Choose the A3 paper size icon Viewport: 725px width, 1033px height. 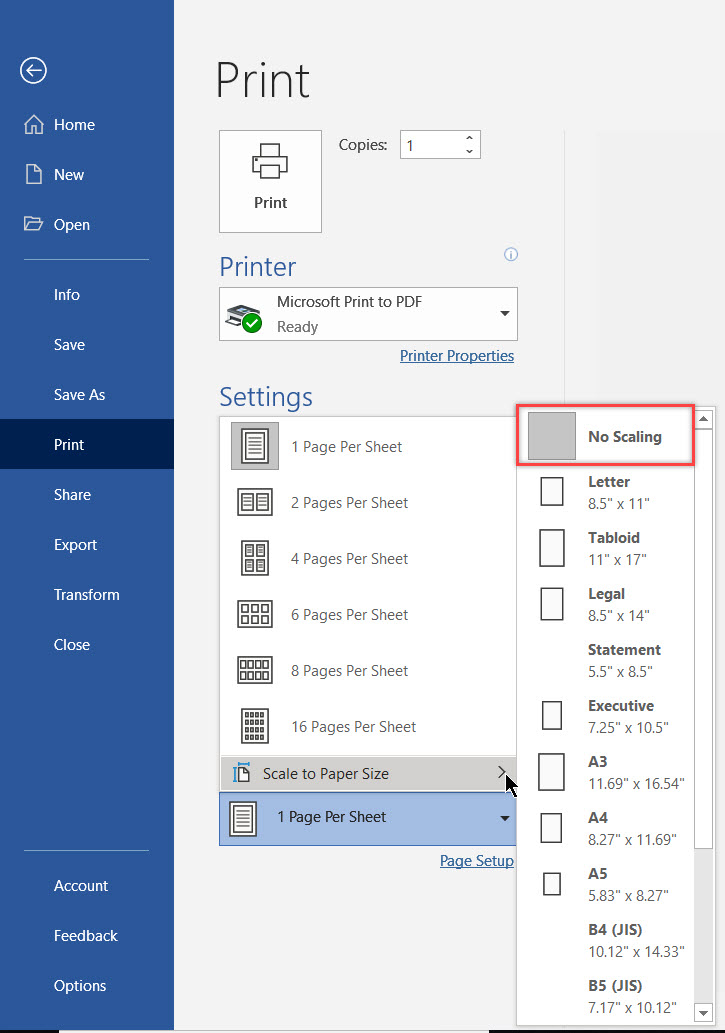pos(552,772)
